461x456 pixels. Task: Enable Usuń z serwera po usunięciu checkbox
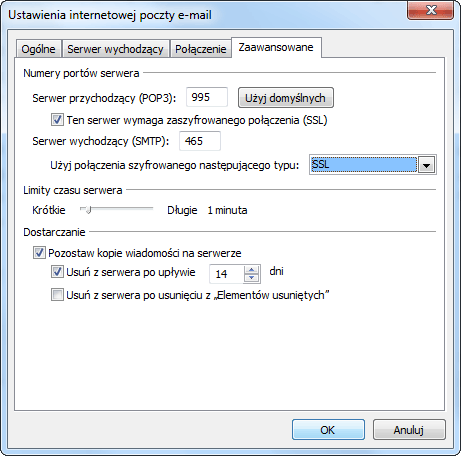(57, 295)
